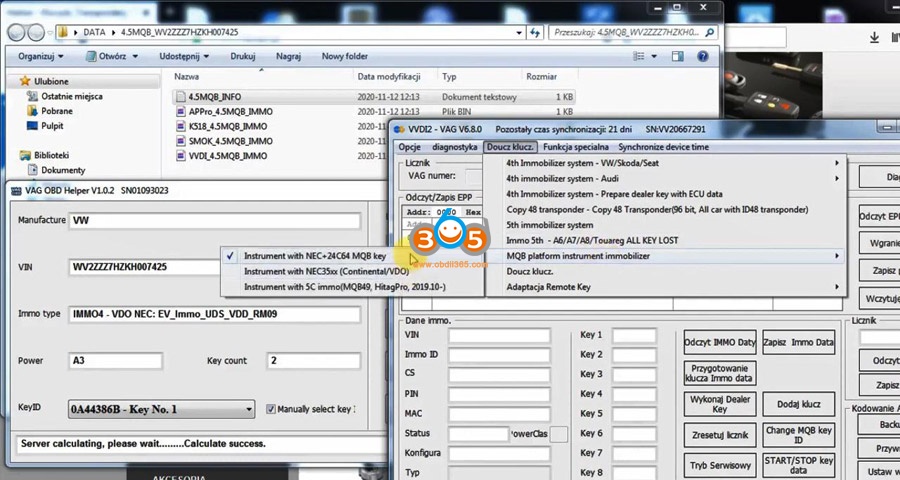Click the VVDI_4.5MQB_IMMO file icon
Image resolution: width=900 pixels, height=480 pixels.
point(181,156)
